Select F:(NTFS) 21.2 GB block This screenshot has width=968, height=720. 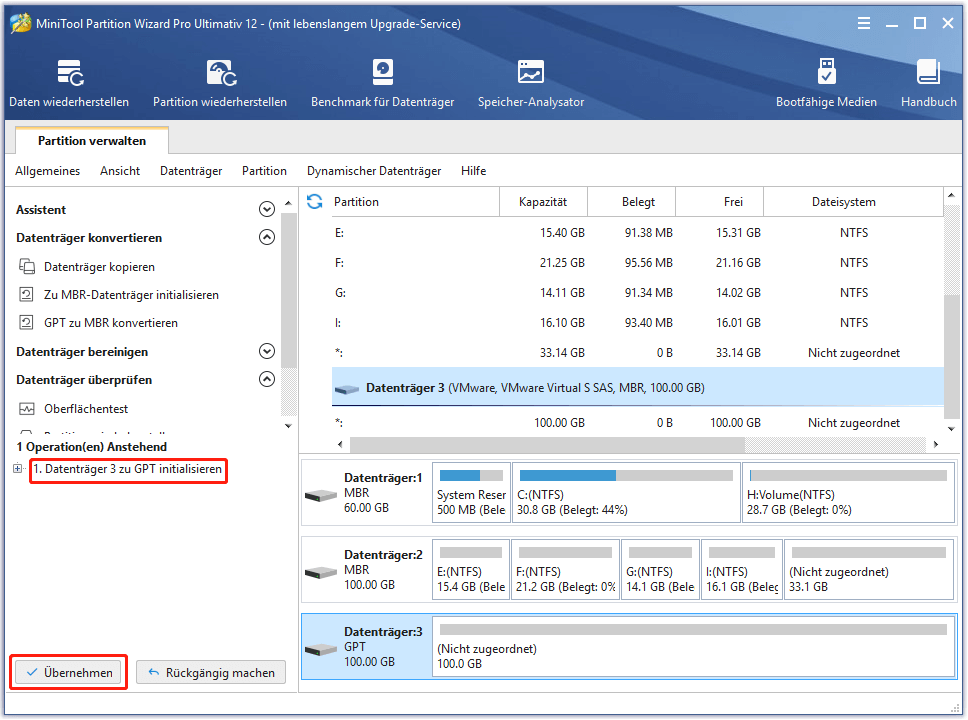click(565, 570)
